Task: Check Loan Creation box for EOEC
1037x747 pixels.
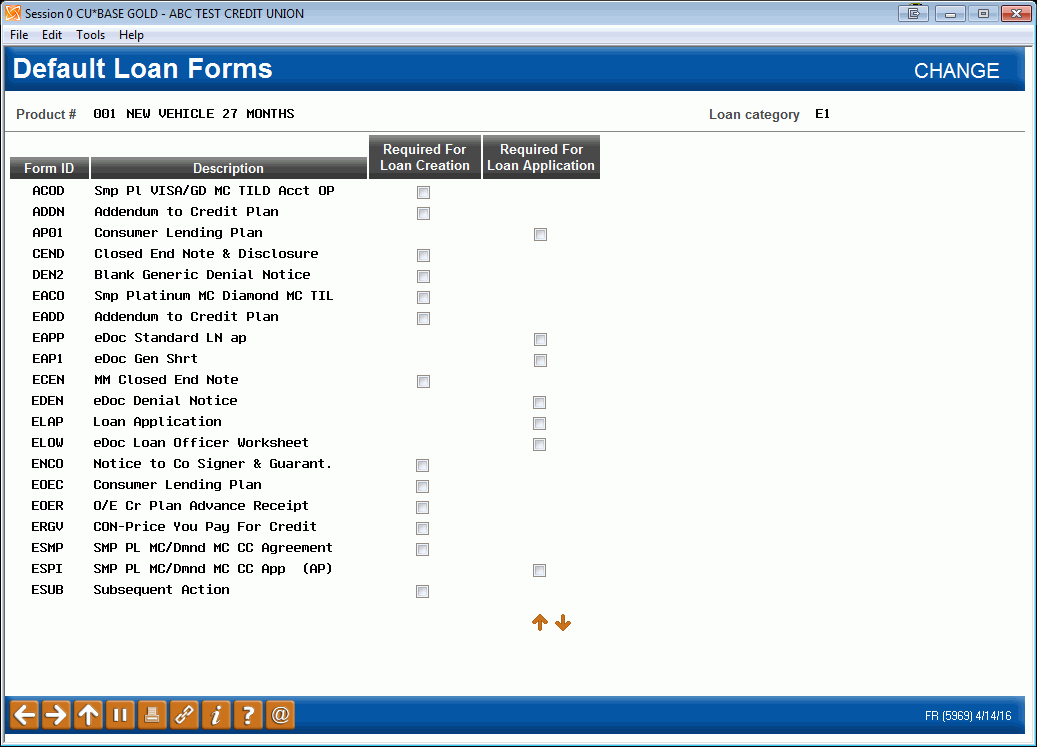Action: [423, 487]
